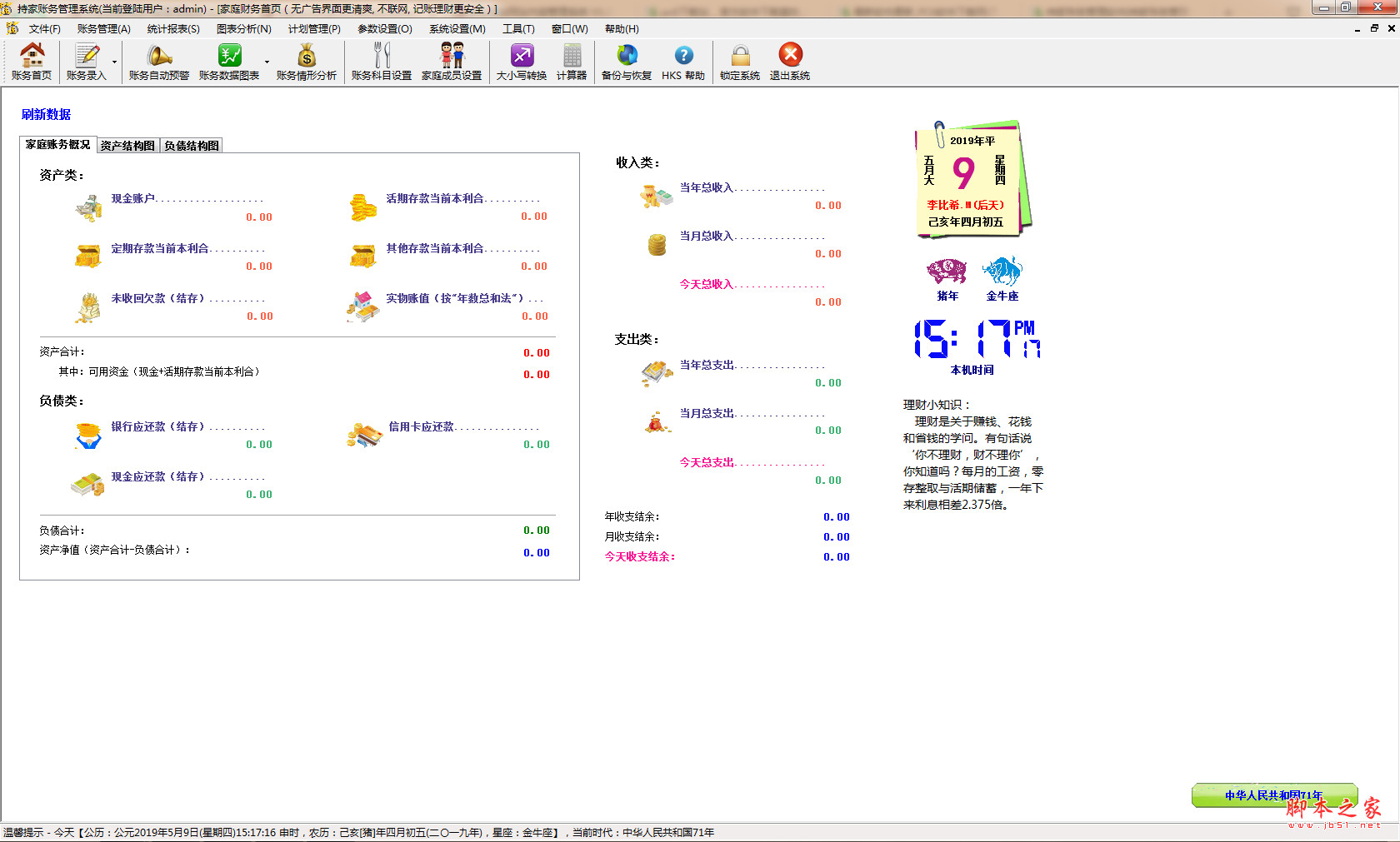This screenshot has width=1400, height=842.
Task: Click the 账务录入 entry icon
Action: tap(86, 62)
